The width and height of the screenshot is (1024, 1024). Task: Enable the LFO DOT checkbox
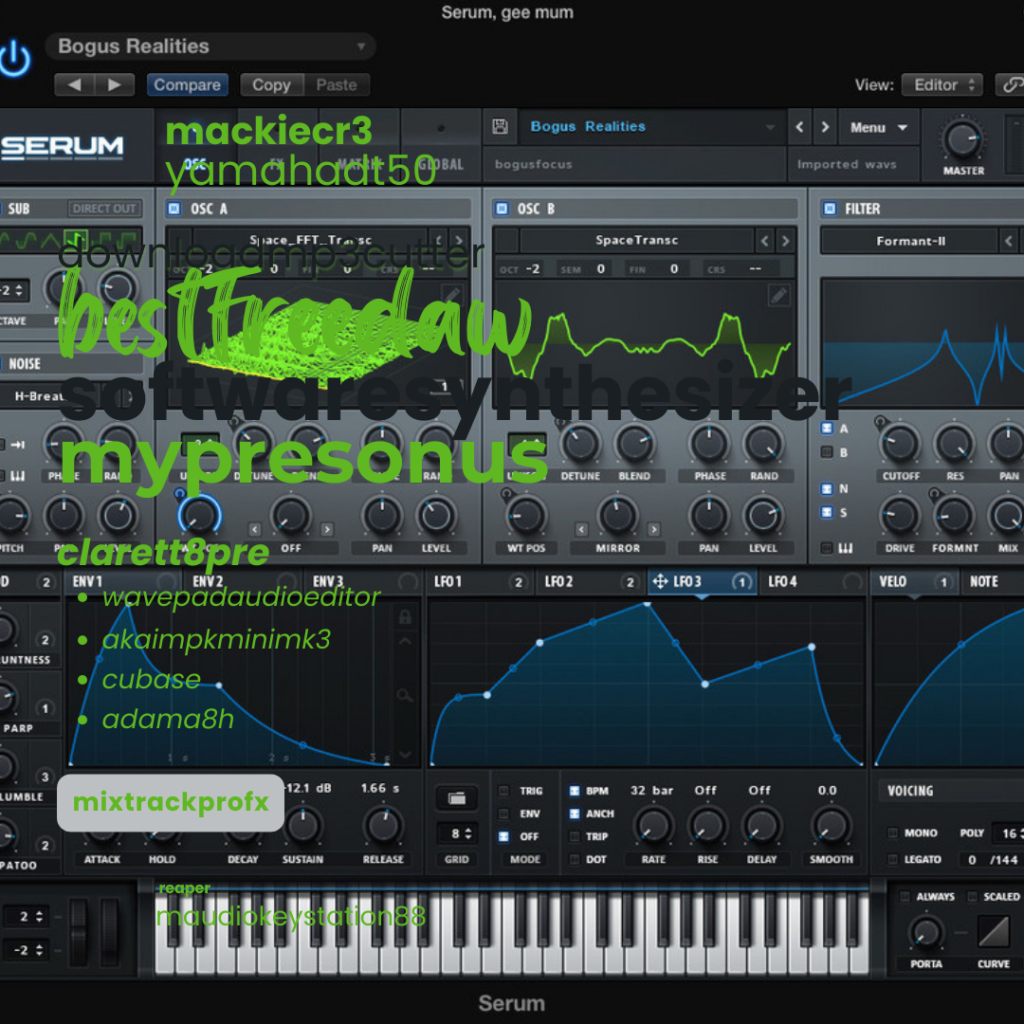[x=575, y=859]
